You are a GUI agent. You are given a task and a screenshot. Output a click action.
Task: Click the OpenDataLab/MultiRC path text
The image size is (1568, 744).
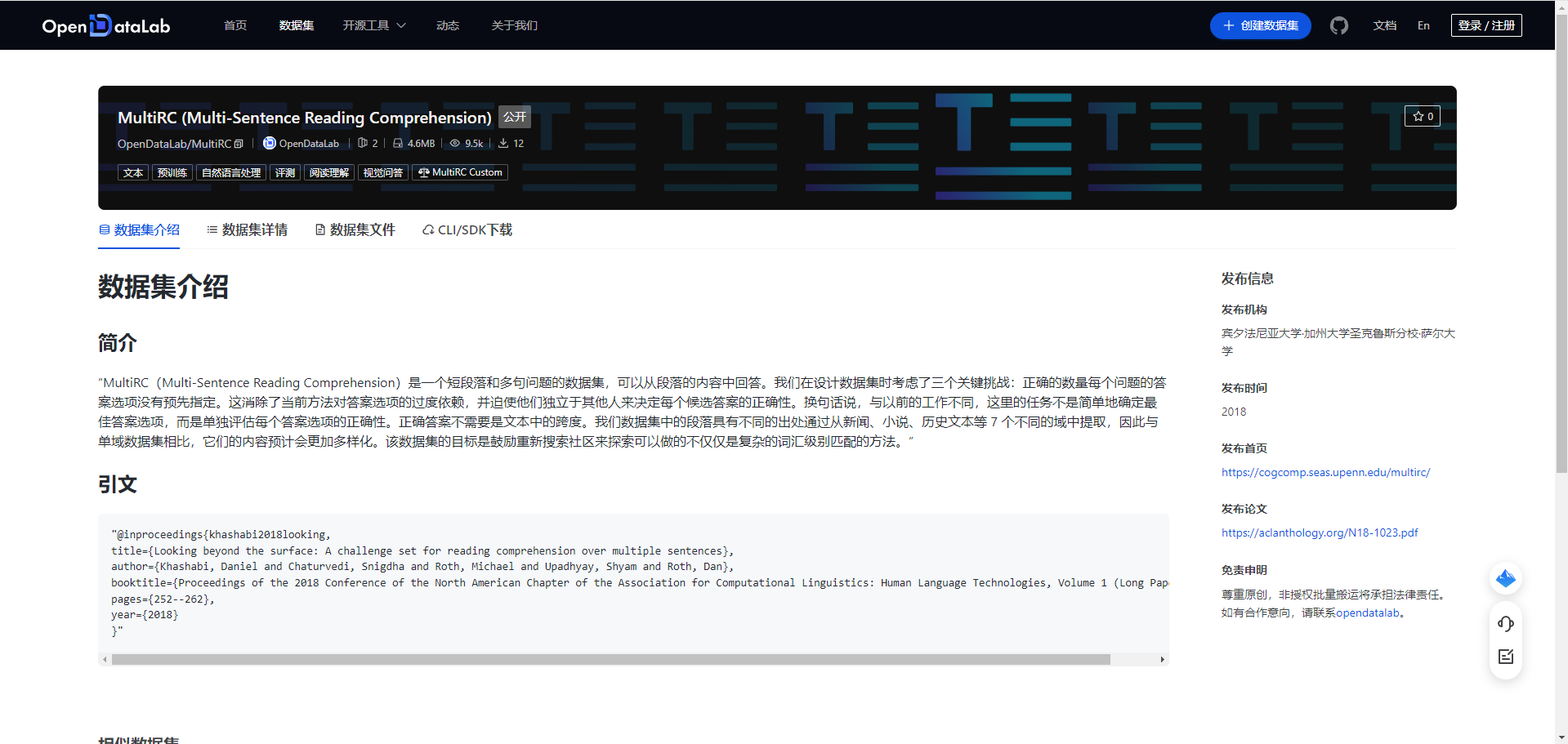174,144
